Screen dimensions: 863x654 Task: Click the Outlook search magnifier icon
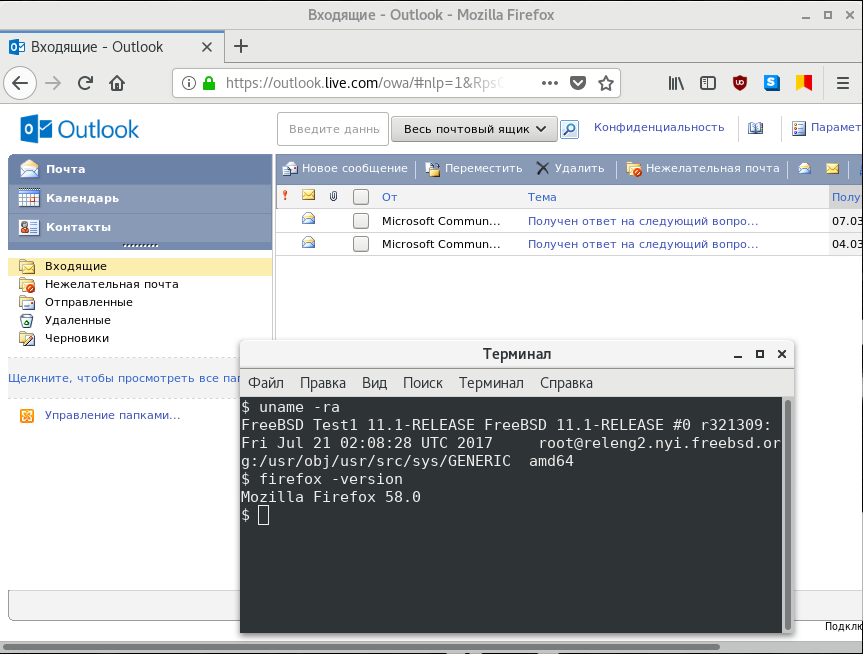(x=570, y=129)
